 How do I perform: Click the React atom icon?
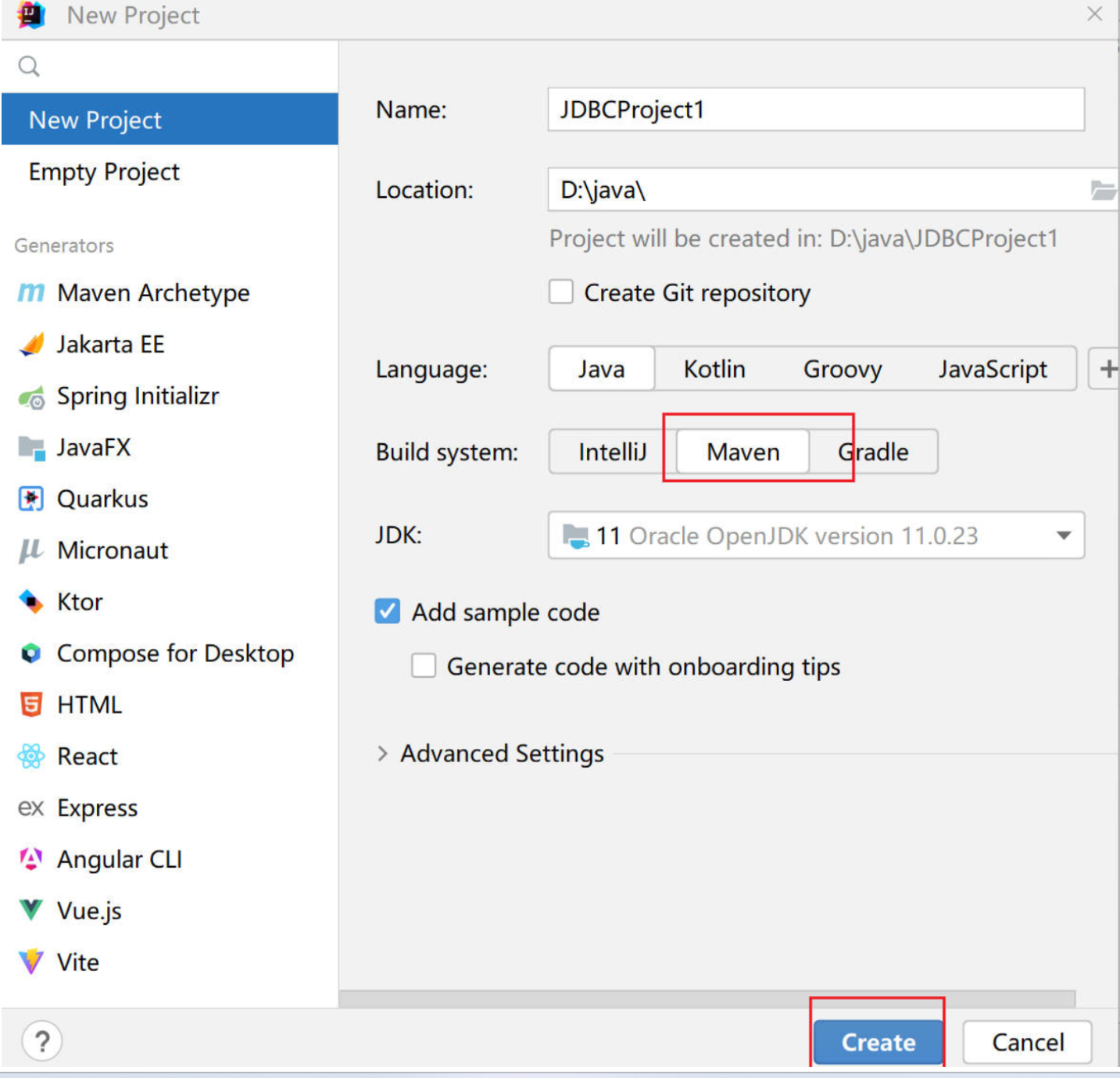click(31, 756)
